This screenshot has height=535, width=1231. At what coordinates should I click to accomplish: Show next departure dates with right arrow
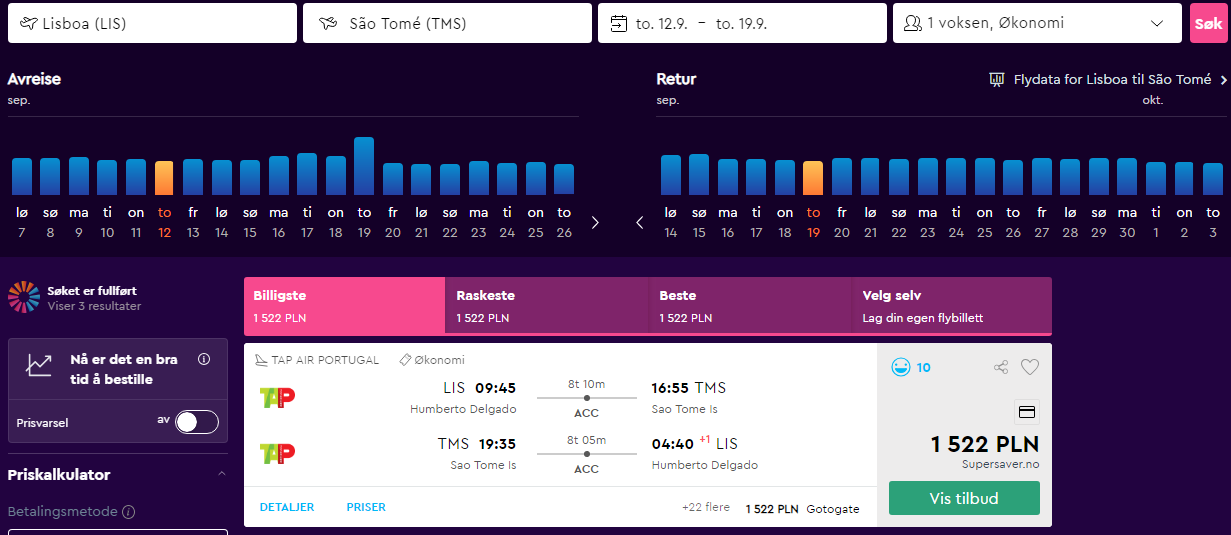click(x=595, y=222)
